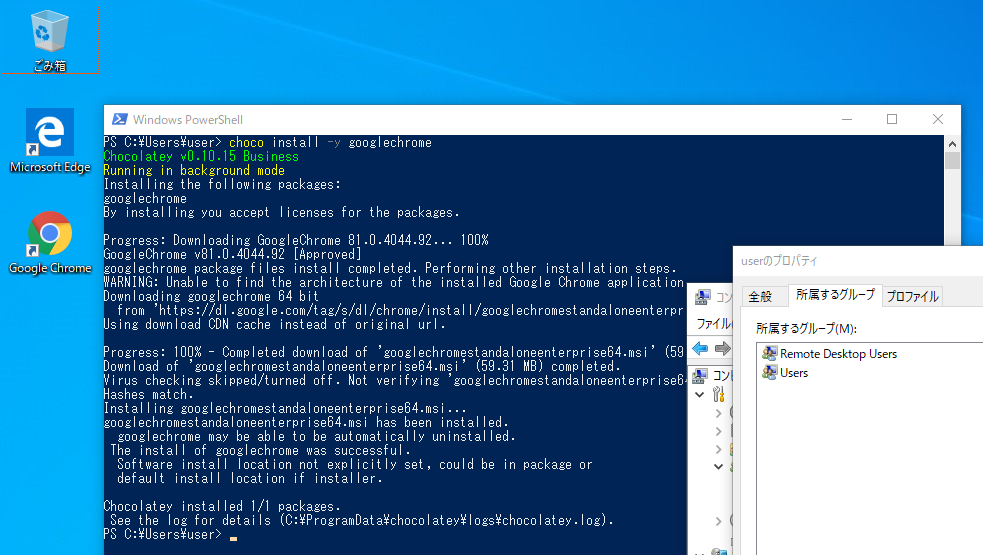Click 'The install of googlechrome was successful.' line
Viewport: 983px width, 555px height.
coord(260,450)
